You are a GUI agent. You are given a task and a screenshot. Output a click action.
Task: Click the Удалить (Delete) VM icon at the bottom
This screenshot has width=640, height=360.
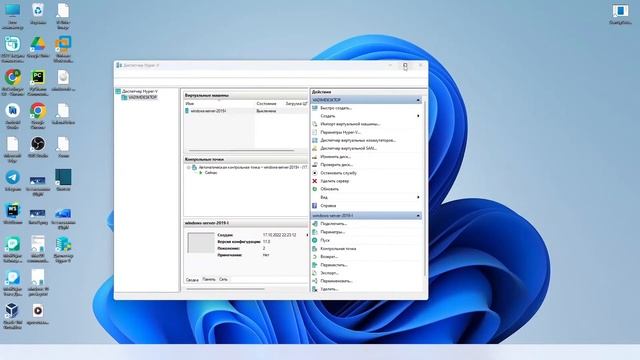315,289
